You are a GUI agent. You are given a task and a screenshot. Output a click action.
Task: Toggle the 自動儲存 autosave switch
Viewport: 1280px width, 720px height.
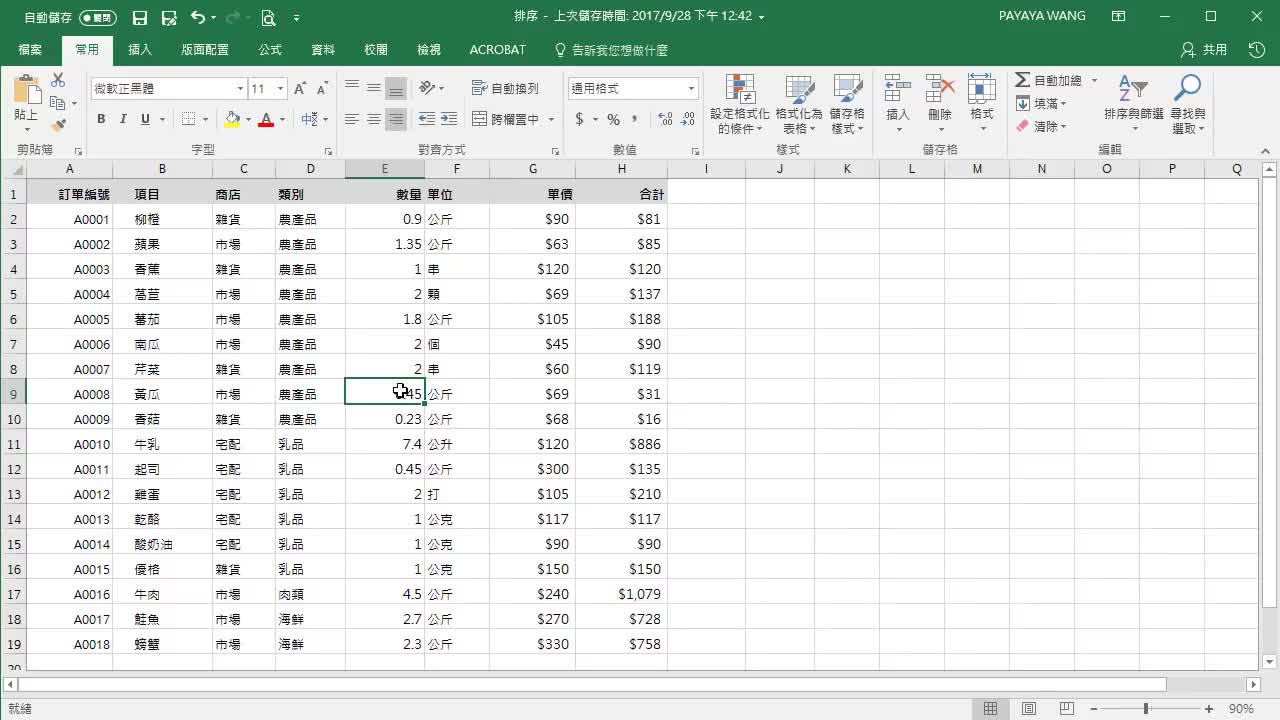click(x=97, y=17)
